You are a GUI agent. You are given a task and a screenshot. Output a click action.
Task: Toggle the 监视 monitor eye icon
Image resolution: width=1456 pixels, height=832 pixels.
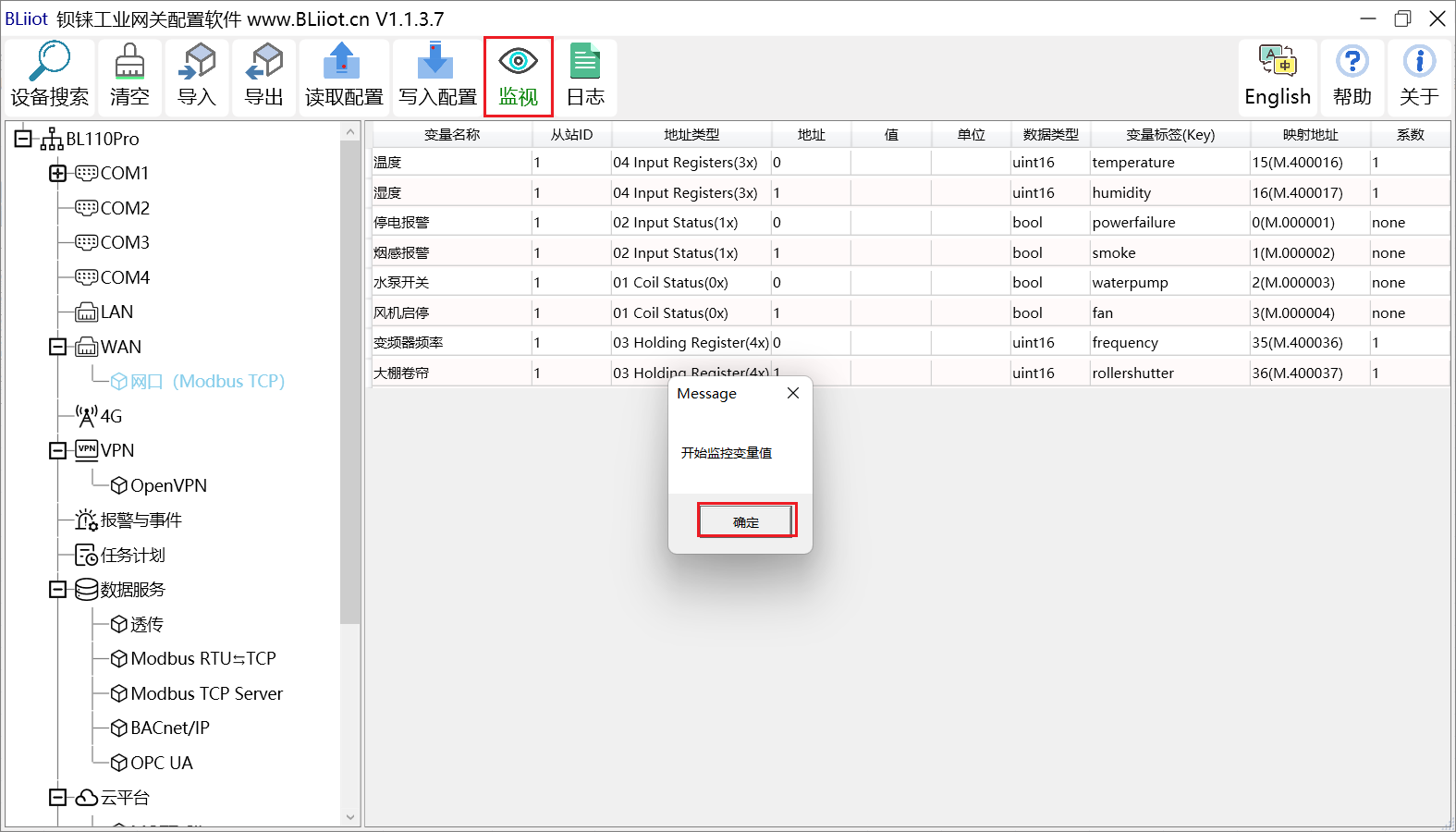tap(518, 62)
